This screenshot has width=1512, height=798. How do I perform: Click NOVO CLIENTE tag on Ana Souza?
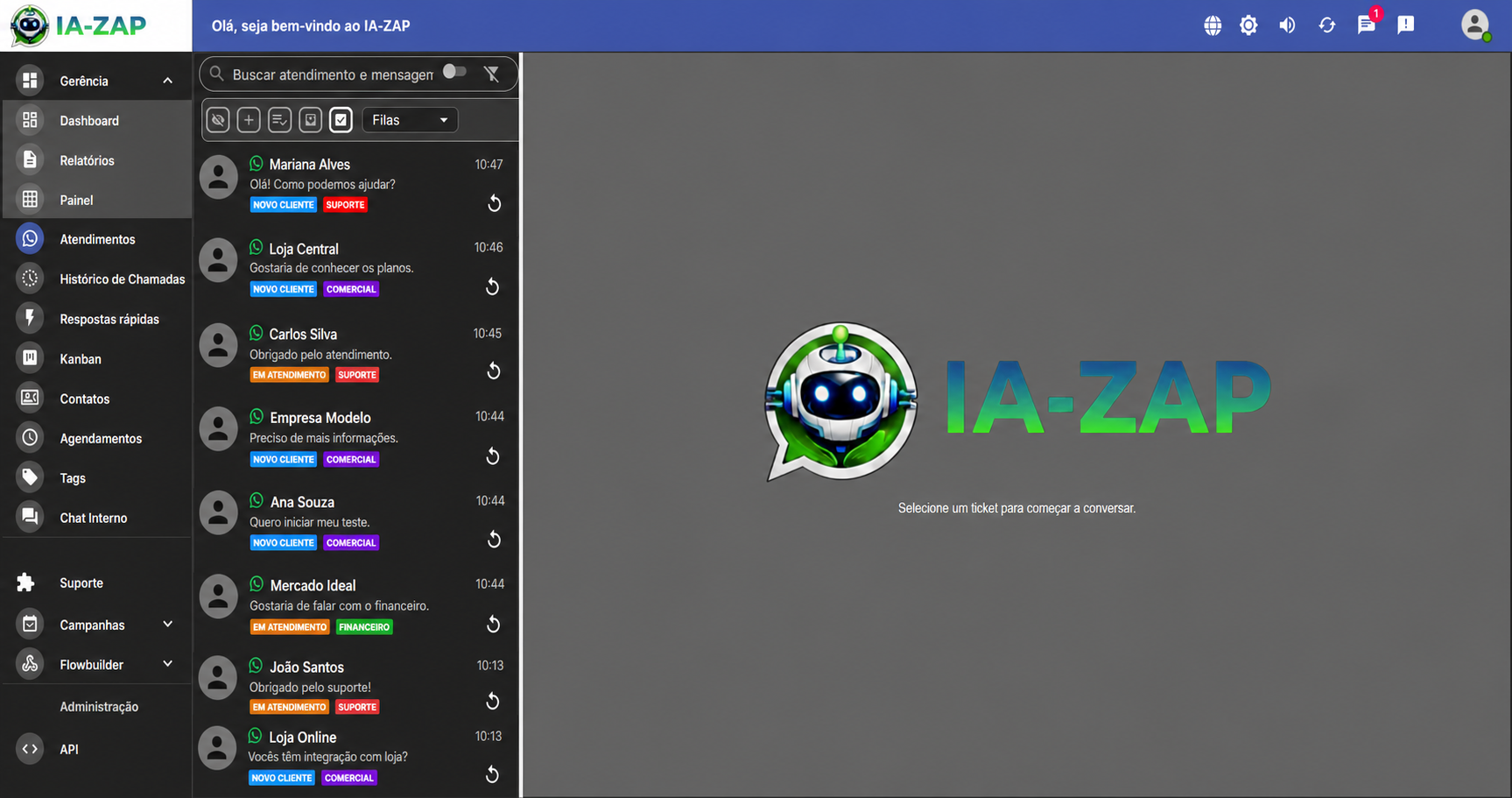tap(283, 543)
